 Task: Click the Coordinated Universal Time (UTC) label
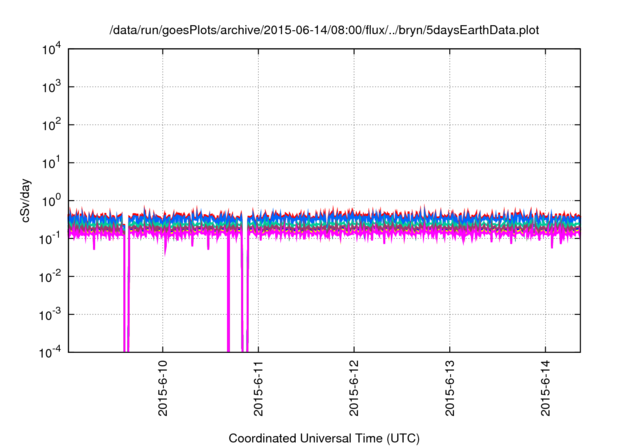click(x=324, y=438)
